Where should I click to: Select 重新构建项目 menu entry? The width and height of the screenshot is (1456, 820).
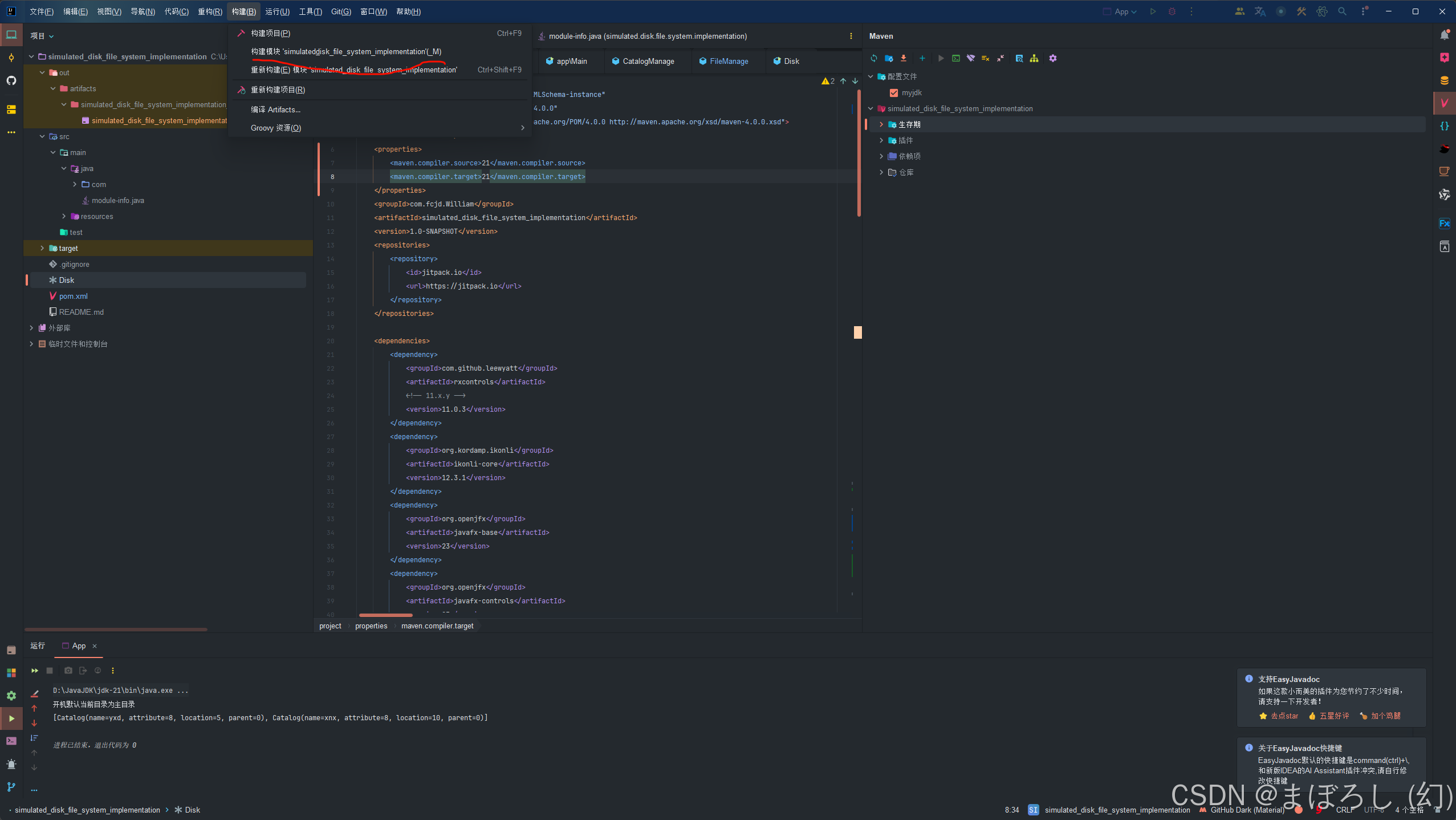[278, 90]
